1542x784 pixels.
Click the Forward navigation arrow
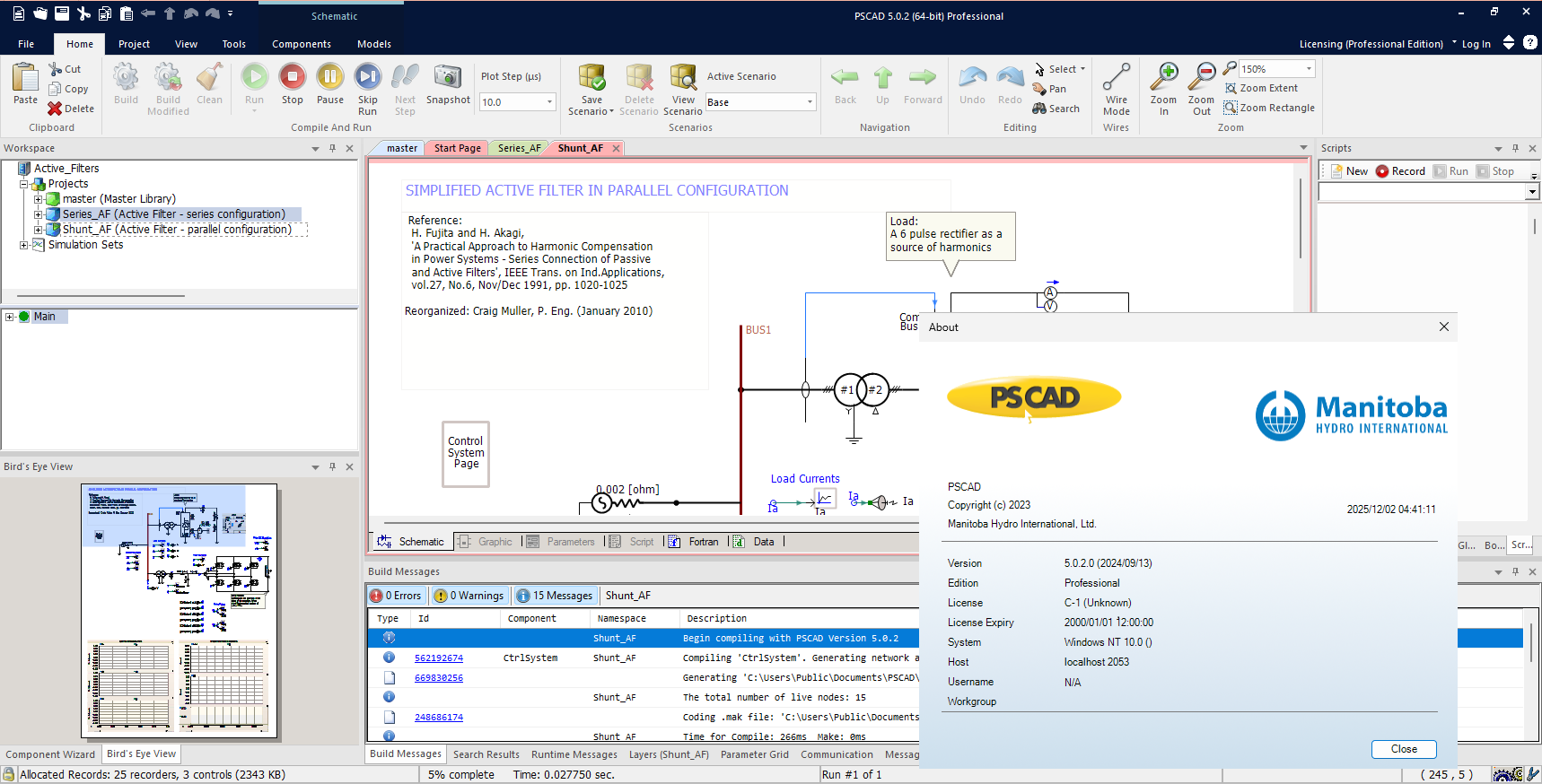pyautogui.click(x=923, y=78)
